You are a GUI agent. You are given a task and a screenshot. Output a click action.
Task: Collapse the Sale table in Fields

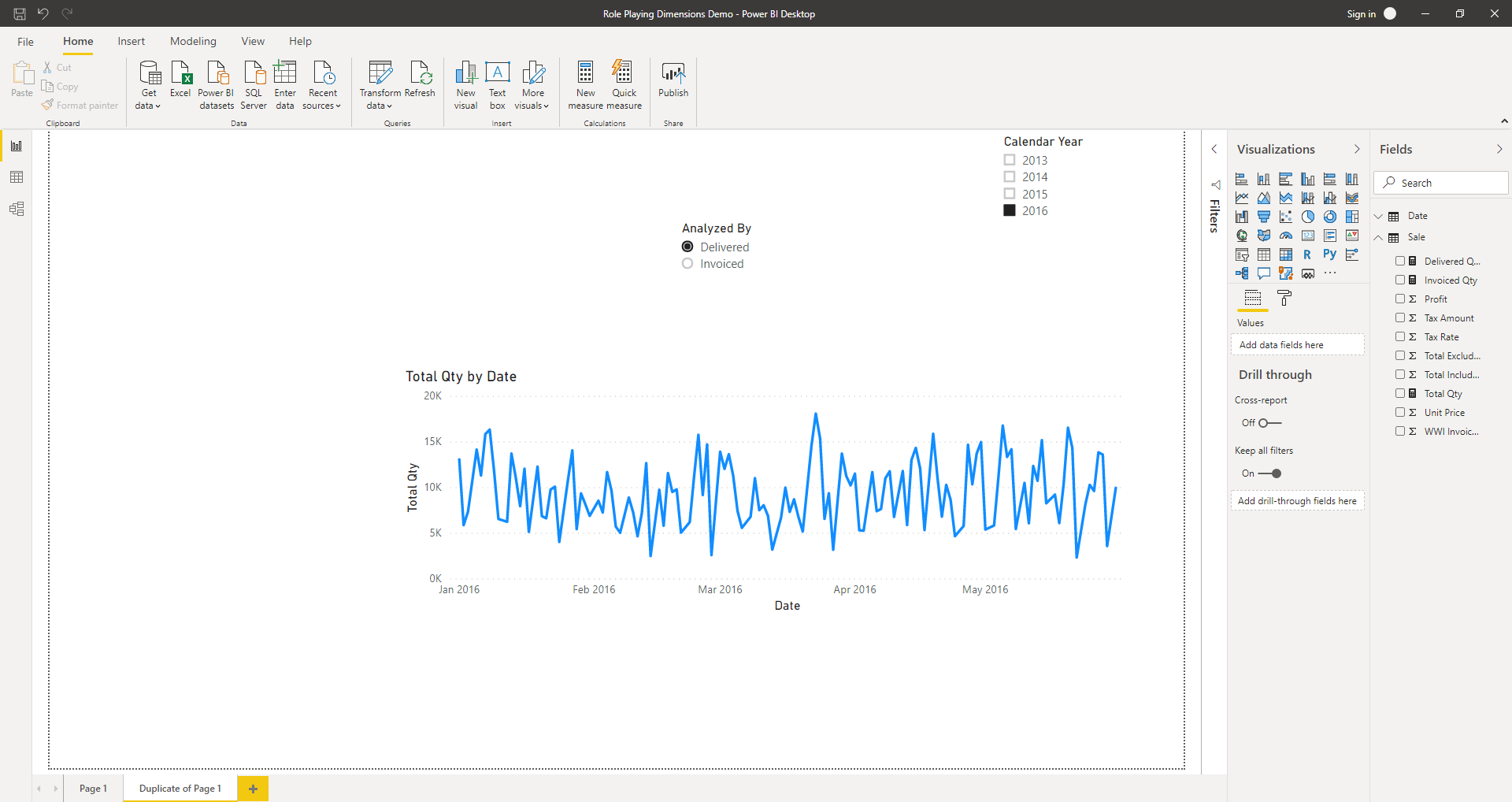pos(1379,237)
